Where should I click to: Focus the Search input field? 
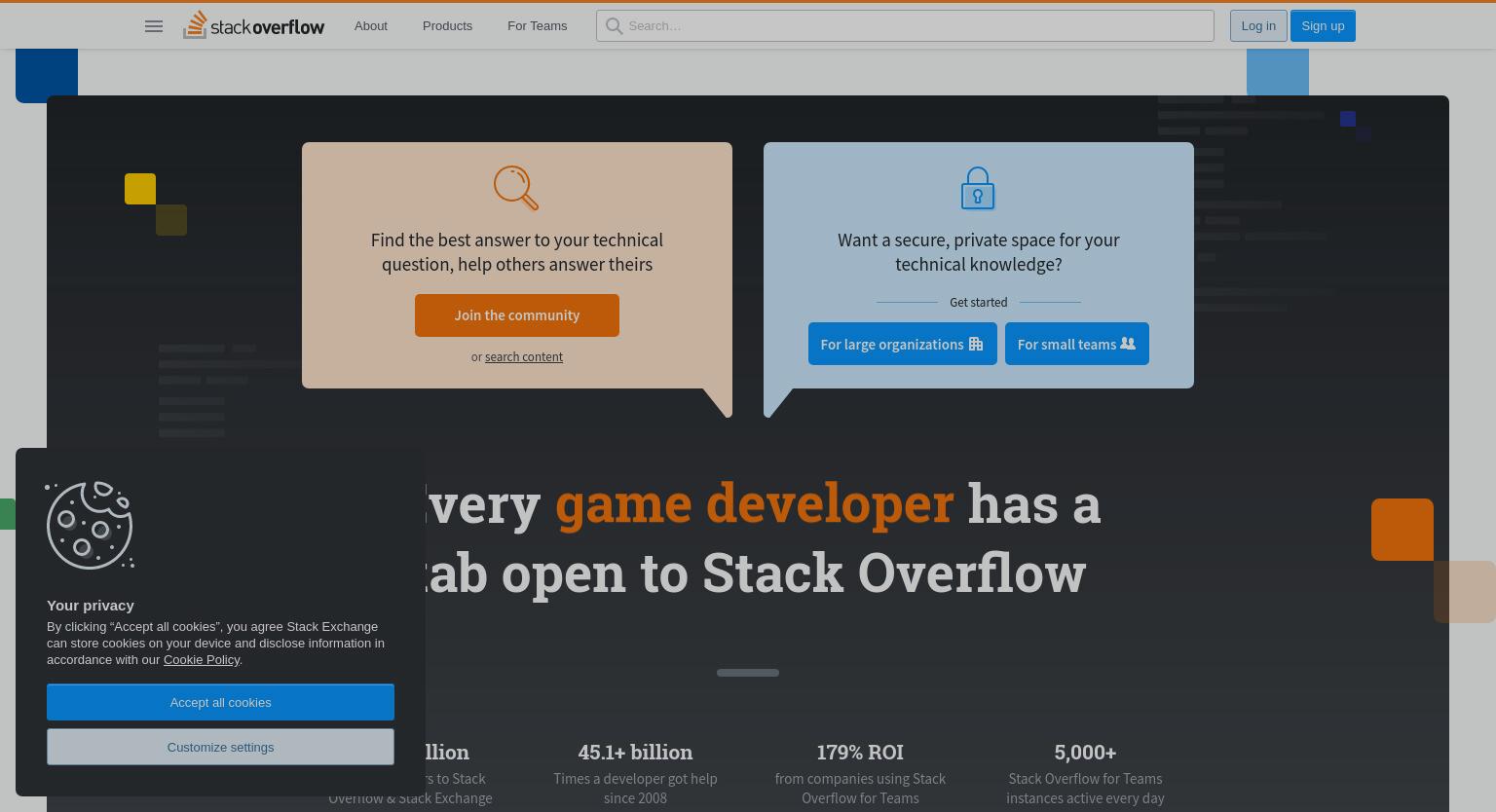coord(905,26)
